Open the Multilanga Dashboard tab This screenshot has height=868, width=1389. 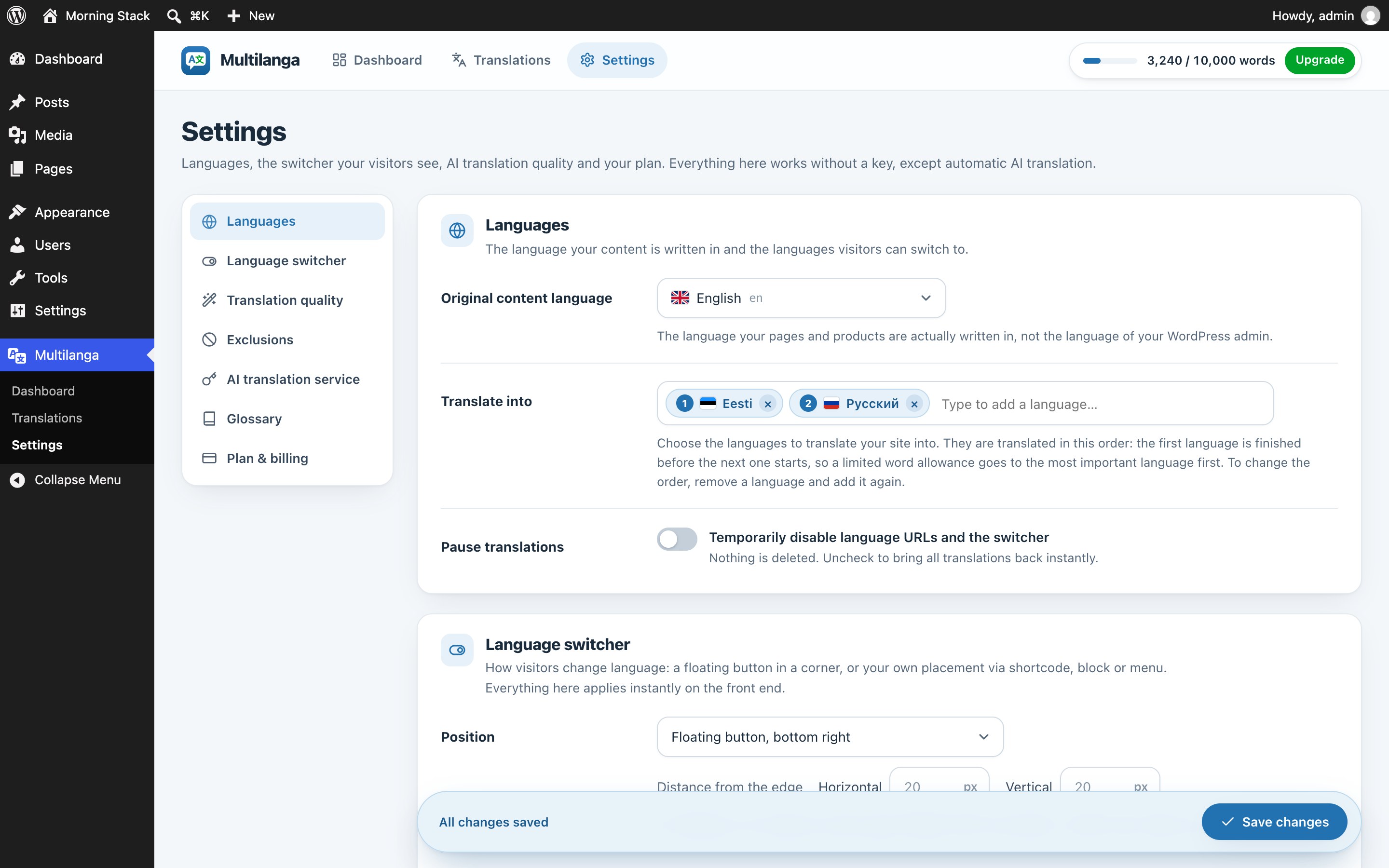377,60
